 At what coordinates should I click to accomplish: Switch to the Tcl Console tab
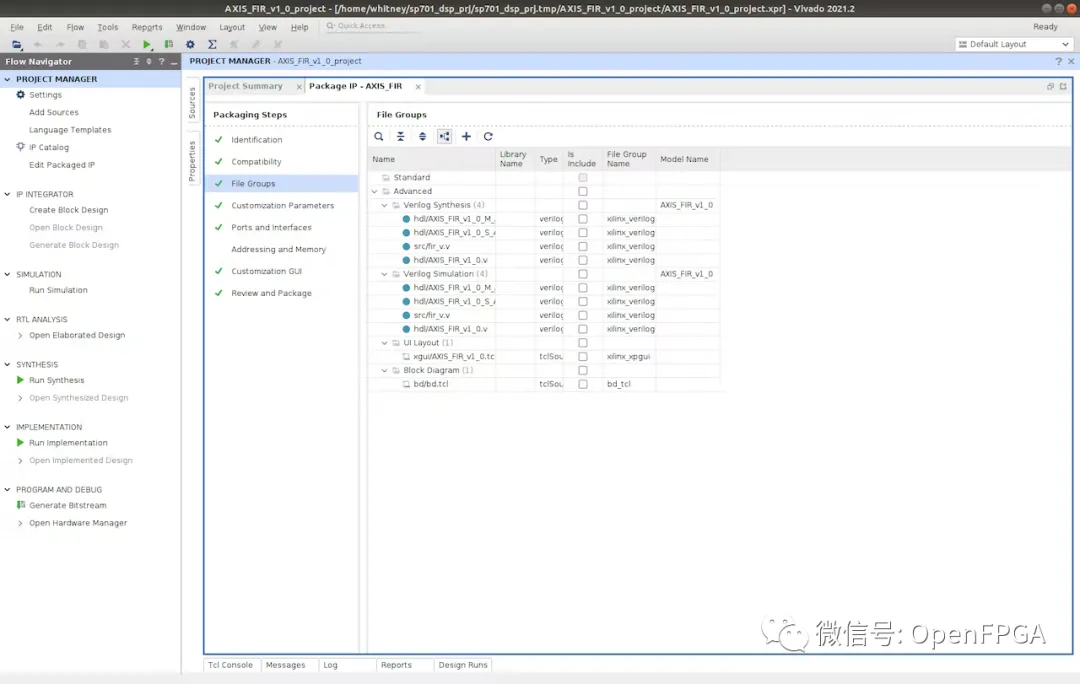(230, 665)
